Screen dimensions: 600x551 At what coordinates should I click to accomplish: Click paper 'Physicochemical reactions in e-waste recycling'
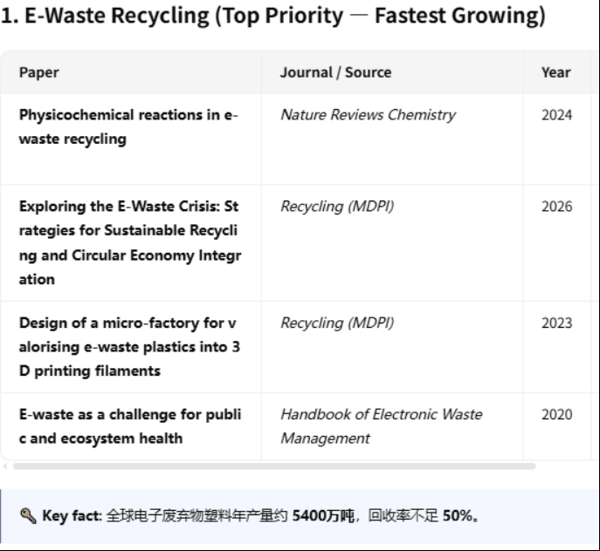coord(129,127)
